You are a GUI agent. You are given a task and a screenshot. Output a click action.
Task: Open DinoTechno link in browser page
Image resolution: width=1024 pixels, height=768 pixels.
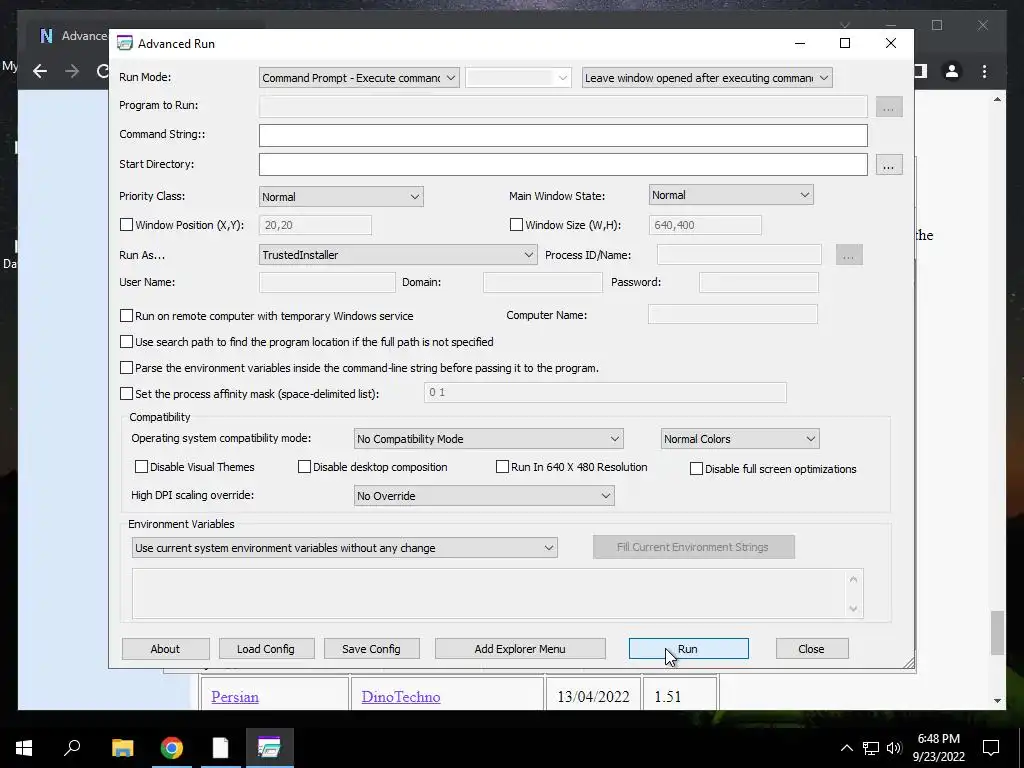[400, 697]
